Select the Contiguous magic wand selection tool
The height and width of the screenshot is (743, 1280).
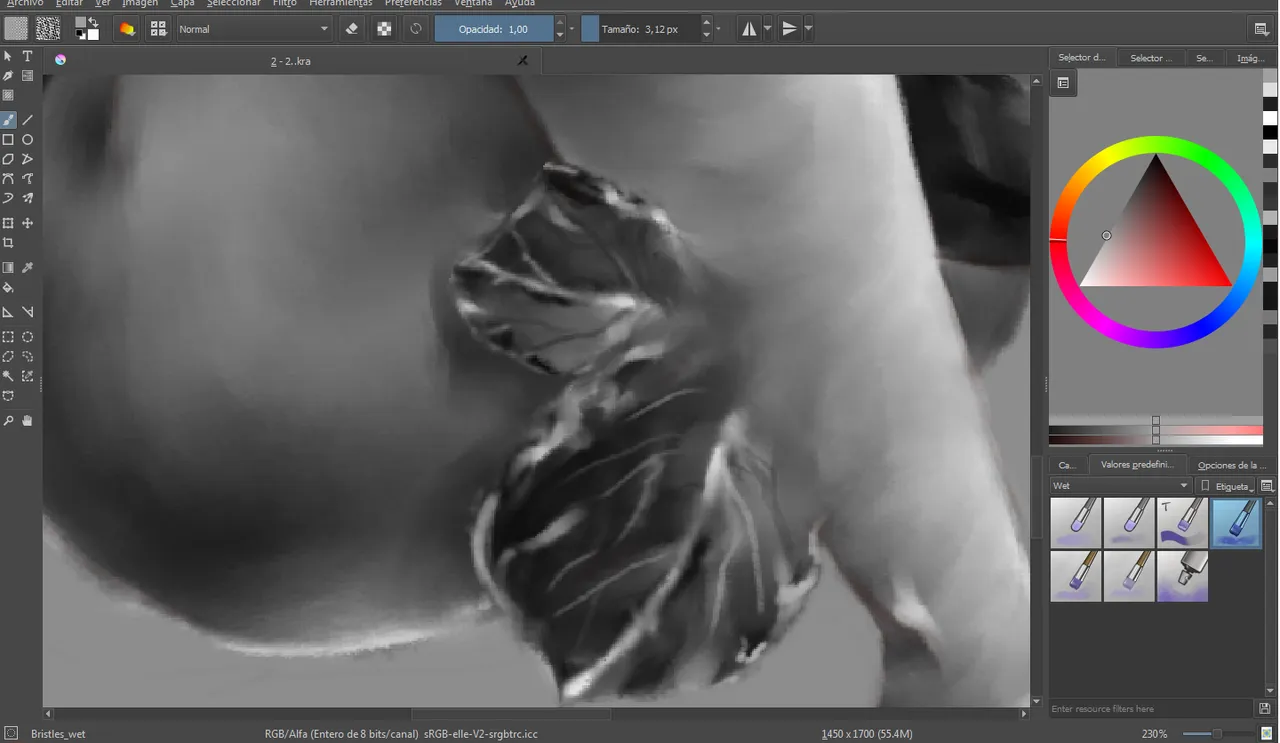(x=8, y=376)
